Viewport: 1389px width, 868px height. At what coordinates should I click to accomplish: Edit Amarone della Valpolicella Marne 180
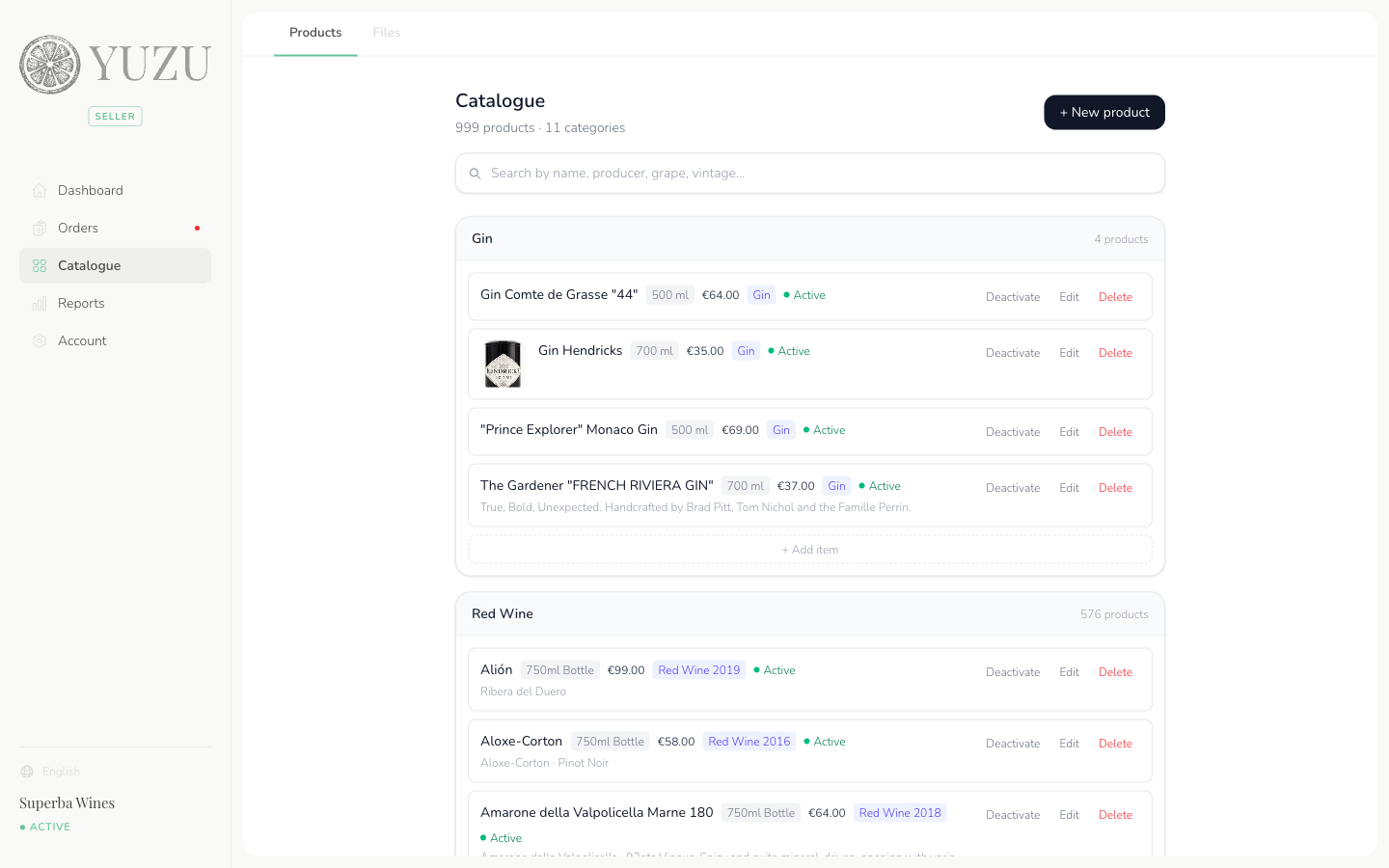pos(1069,815)
